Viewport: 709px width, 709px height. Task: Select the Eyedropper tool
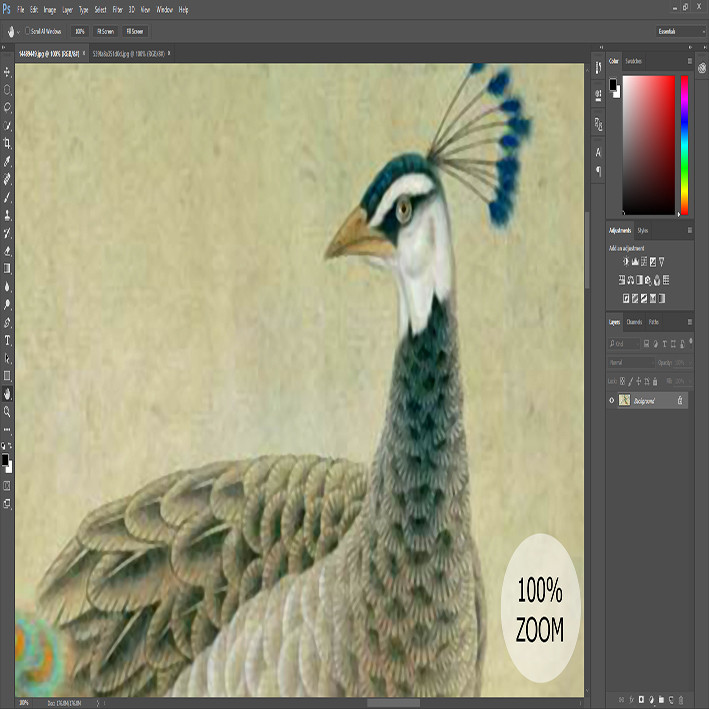coord(7,161)
